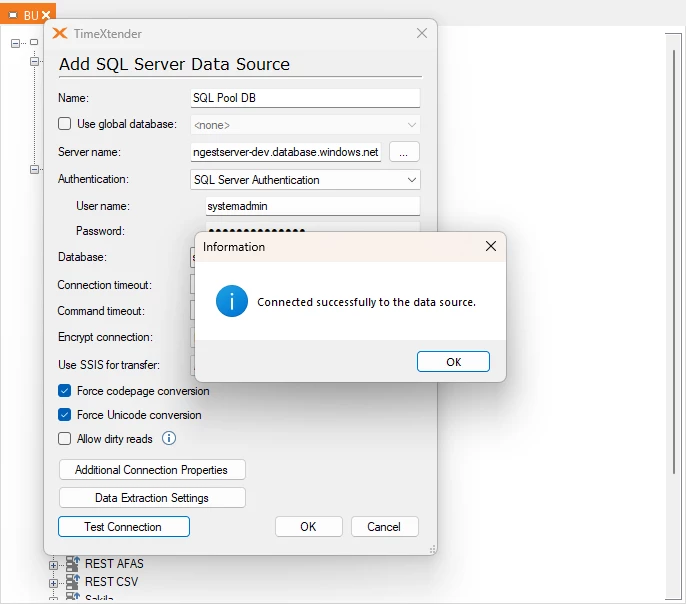Click the blue information icon
The width and height of the screenshot is (686, 604).
[232, 301]
